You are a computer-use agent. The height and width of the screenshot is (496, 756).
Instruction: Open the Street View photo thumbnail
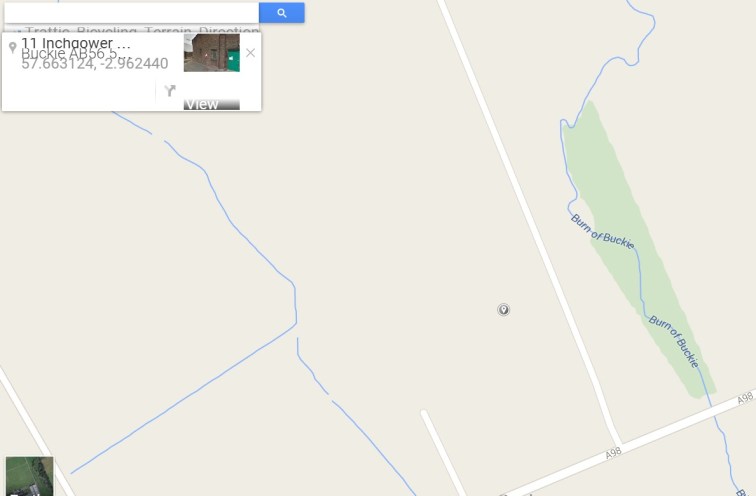[212, 53]
